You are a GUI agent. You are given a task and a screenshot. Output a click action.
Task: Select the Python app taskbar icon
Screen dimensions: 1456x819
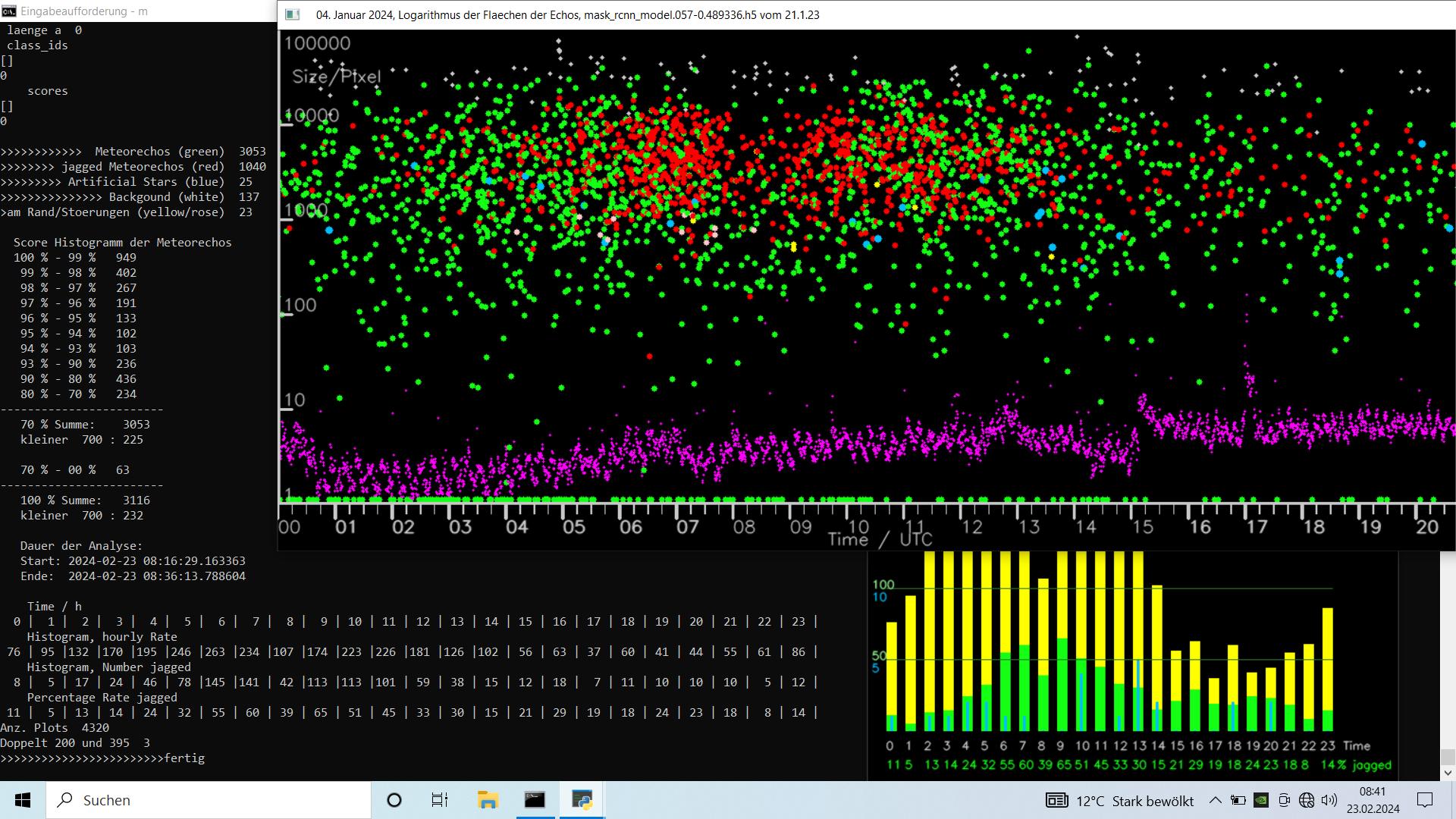point(582,800)
